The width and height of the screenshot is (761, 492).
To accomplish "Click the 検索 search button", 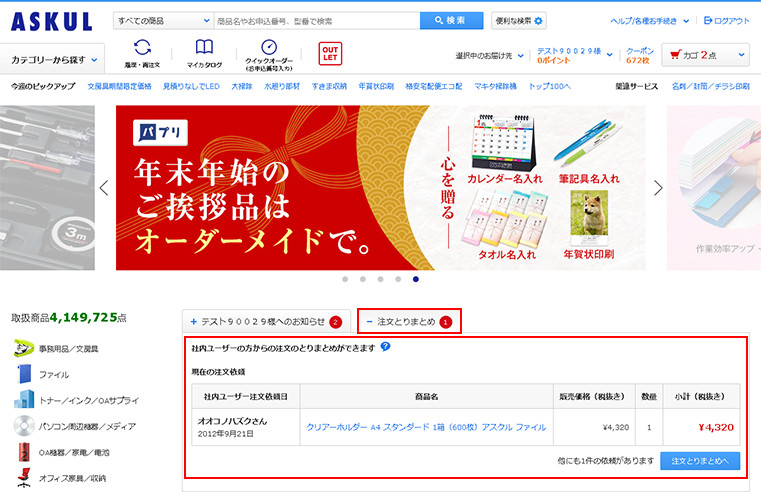I will (x=450, y=21).
